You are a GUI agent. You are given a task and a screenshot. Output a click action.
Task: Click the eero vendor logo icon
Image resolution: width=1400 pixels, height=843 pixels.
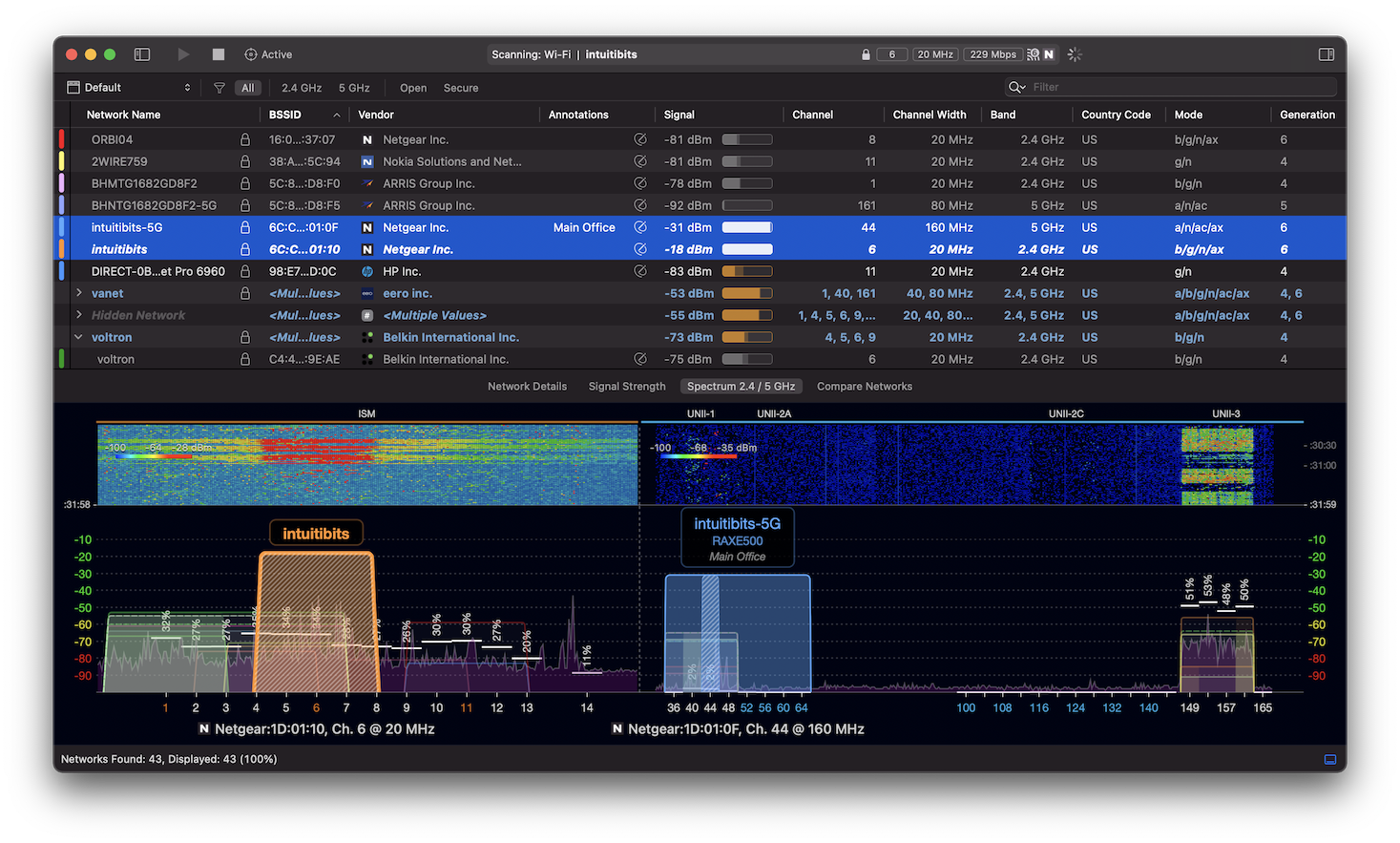point(367,293)
